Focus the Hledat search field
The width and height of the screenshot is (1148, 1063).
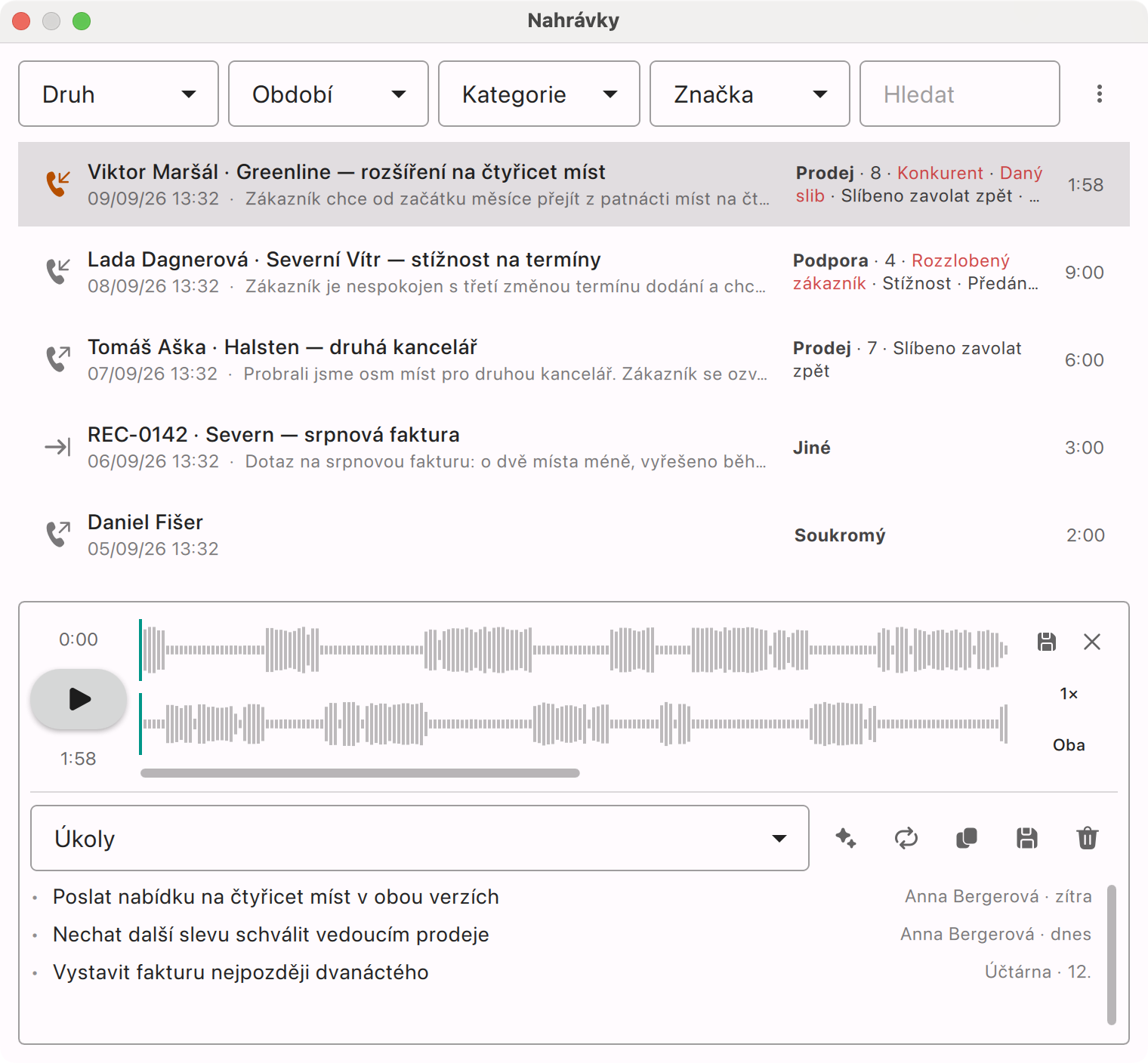[x=960, y=94]
